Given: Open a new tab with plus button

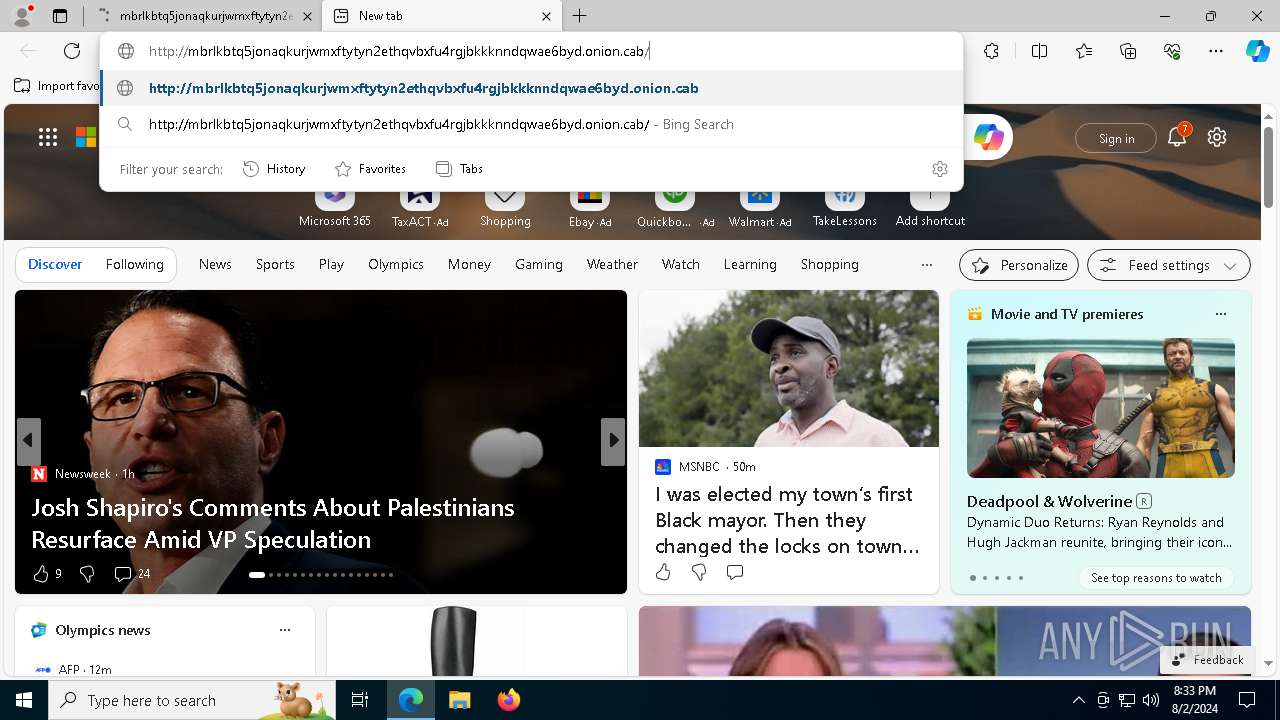Looking at the screenshot, I should (x=580, y=16).
